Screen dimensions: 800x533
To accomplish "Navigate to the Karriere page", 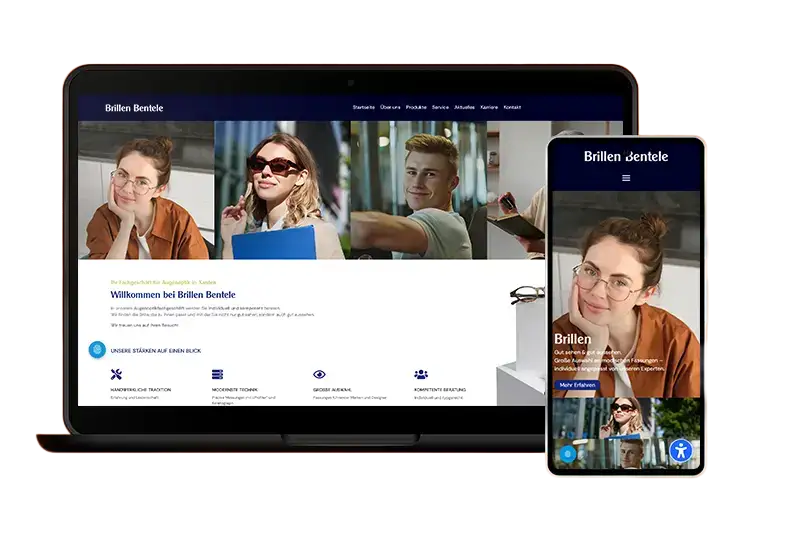I will tap(489, 107).
